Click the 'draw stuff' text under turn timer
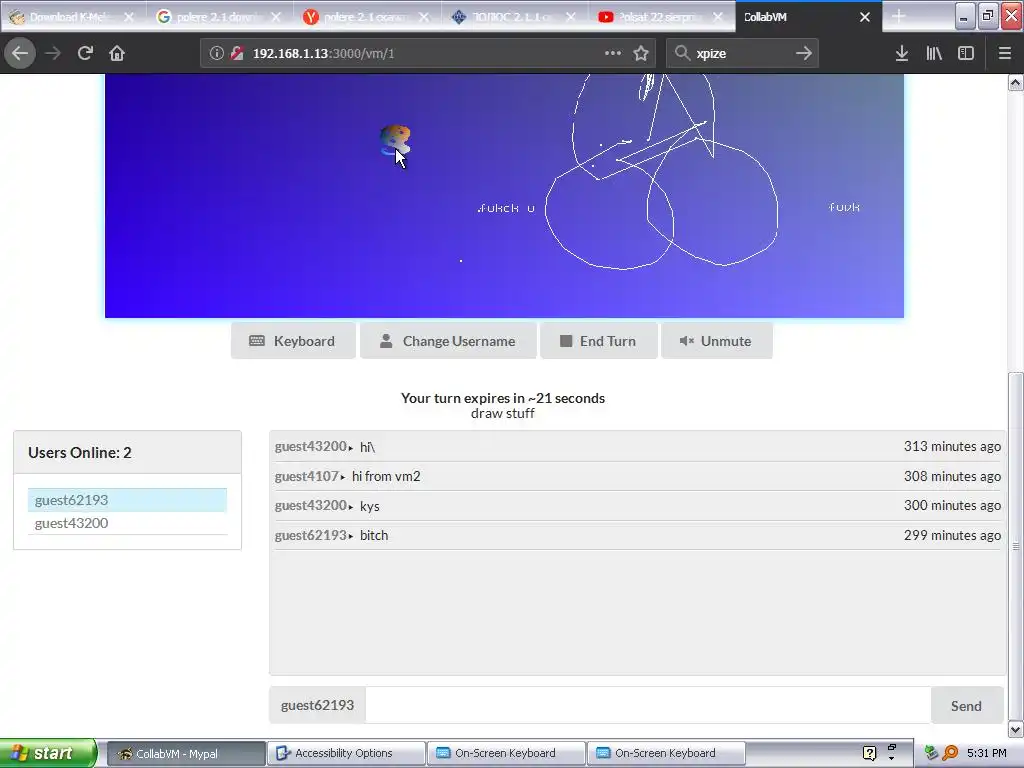 pos(503,413)
